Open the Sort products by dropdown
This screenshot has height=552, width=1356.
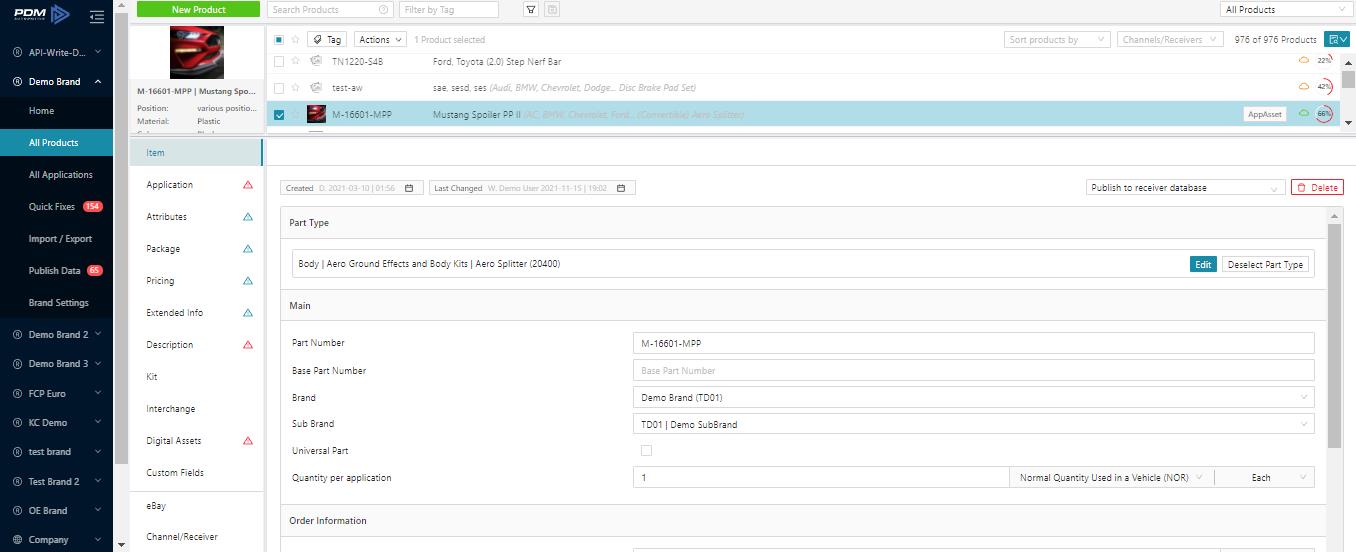[x=1057, y=40]
